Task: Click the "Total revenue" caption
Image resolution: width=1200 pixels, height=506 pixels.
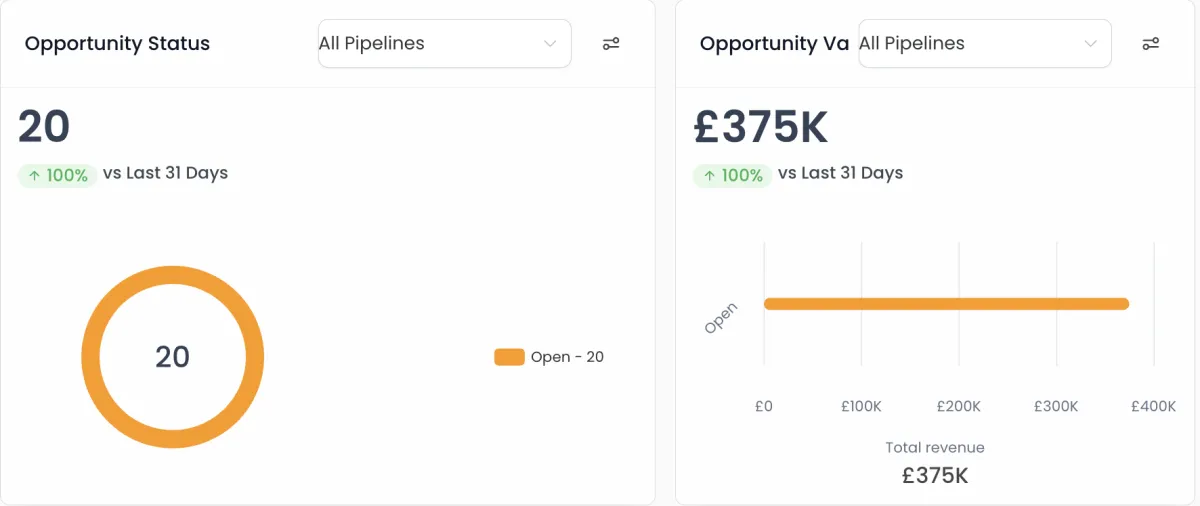Action: 935,448
